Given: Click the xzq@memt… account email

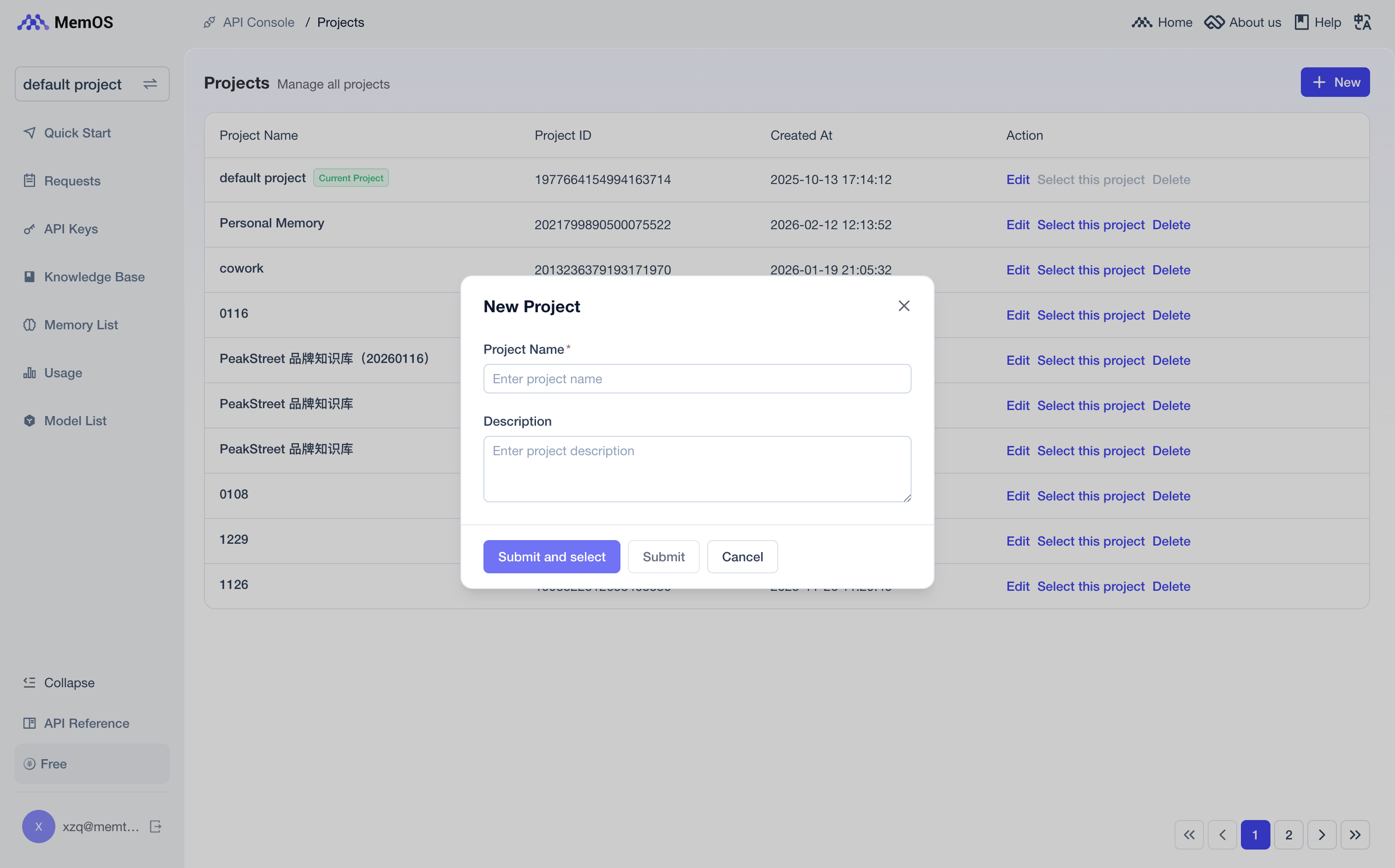Looking at the screenshot, I should point(101,826).
